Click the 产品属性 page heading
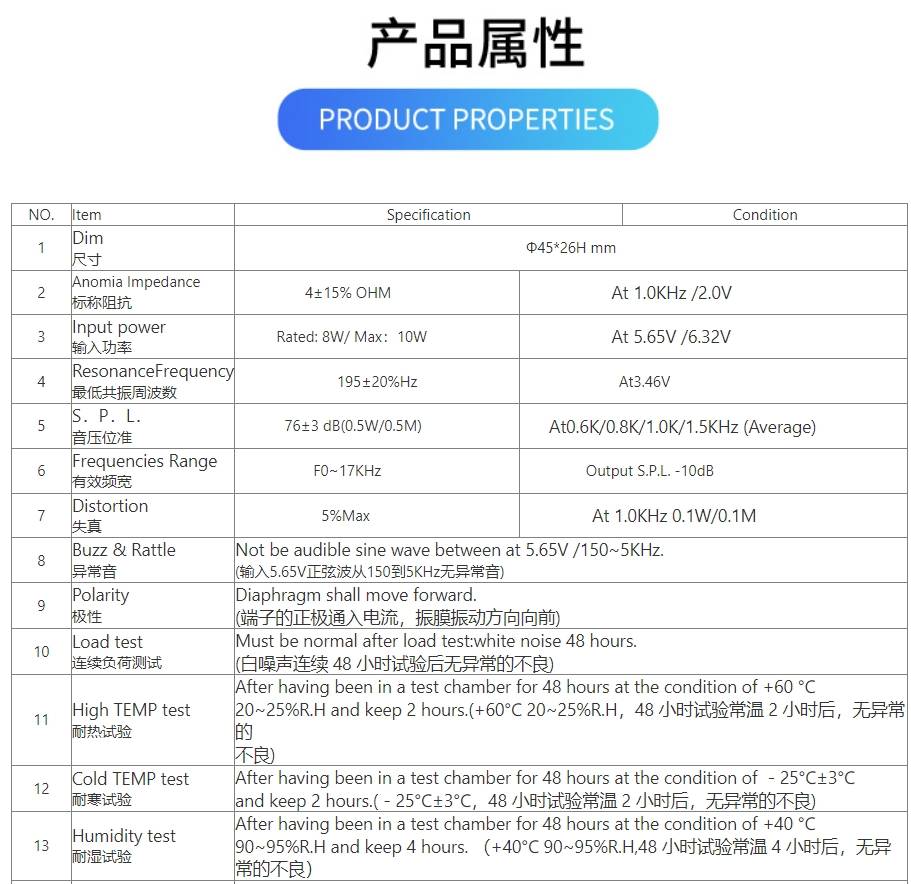Screen dimensions: 911x884 (475, 44)
